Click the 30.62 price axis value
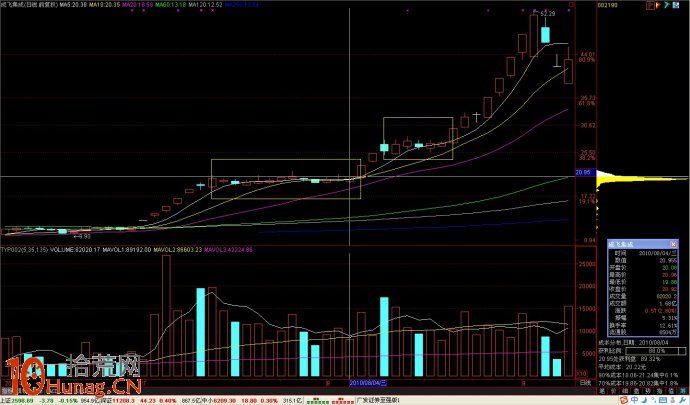 (587, 125)
